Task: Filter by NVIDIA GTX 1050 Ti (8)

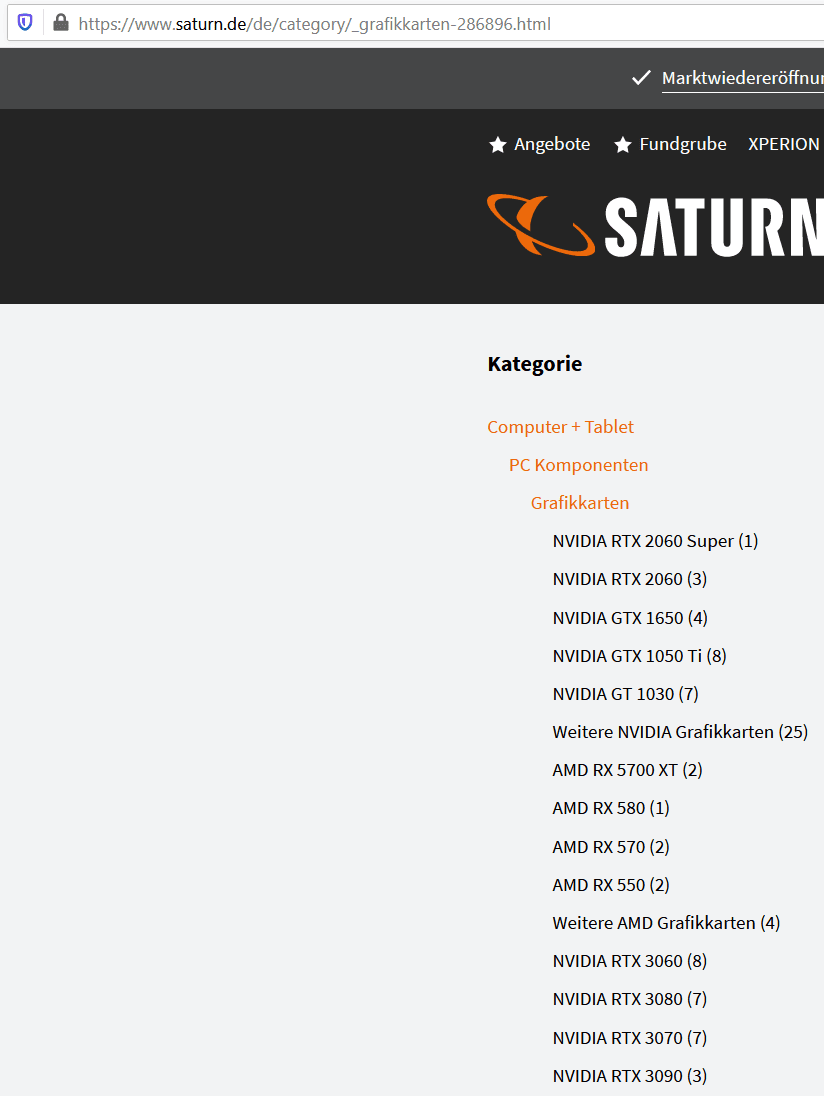Action: click(639, 656)
